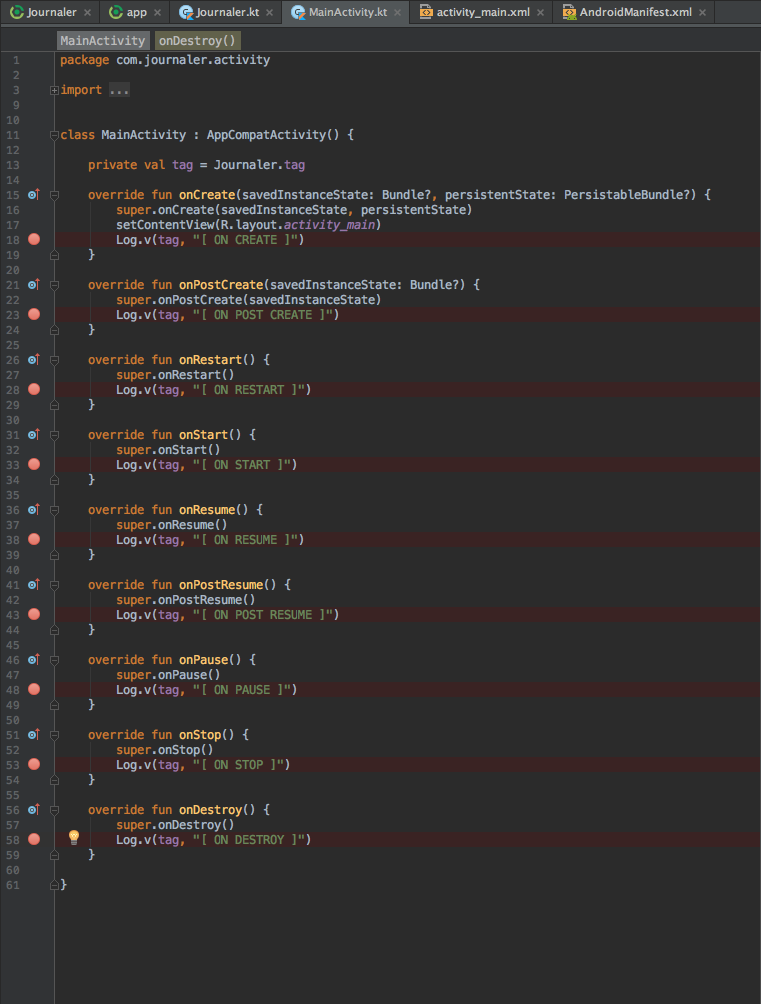Click the MainActivity breadcrumb
Screen dimensions: 761x1004
(x=102, y=41)
